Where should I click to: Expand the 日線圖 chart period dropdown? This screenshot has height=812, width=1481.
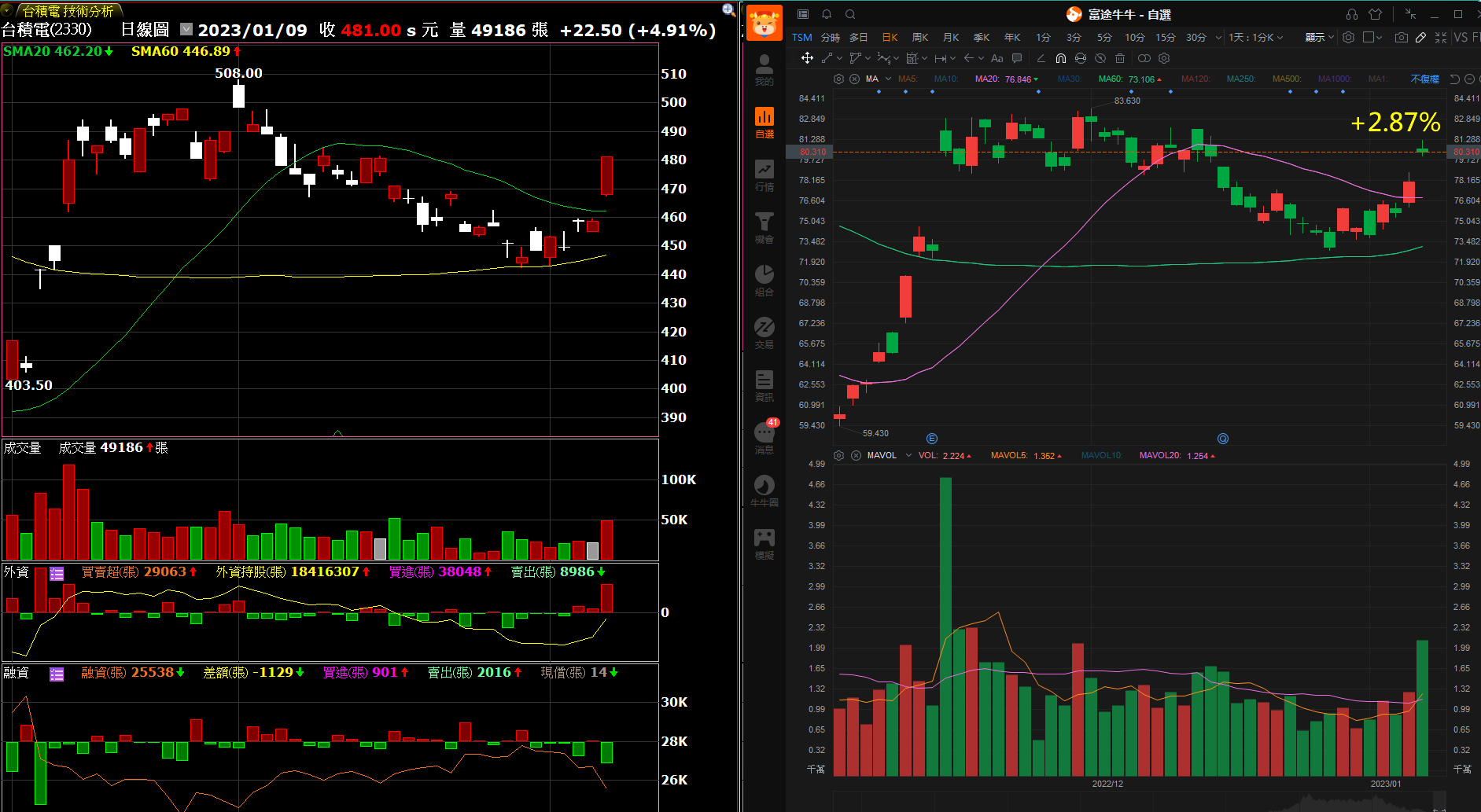tap(186, 29)
